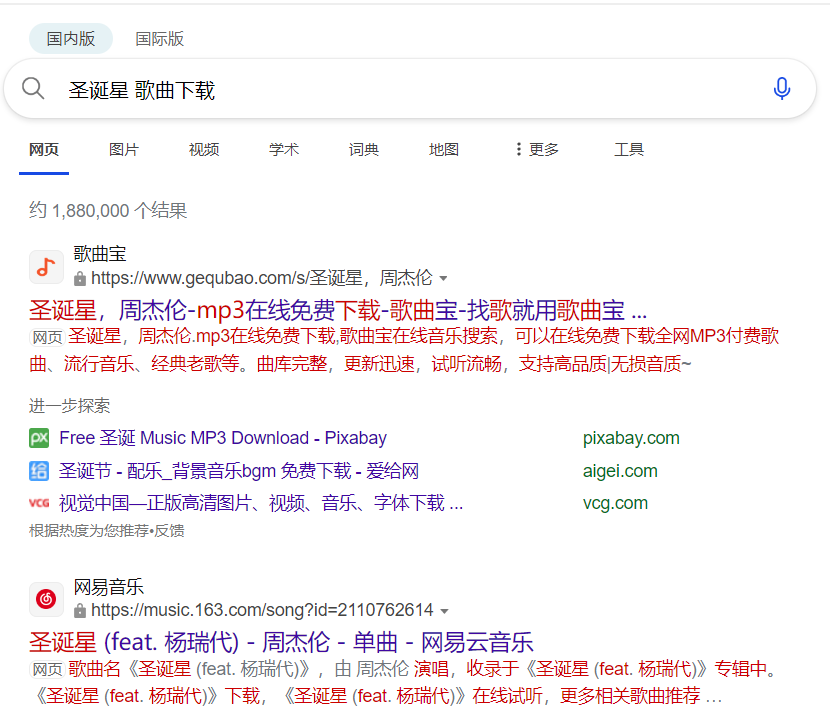Image resolution: width=830 pixels, height=717 pixels.
Task: Switch to 国内版 search mode
Action: (x=70, y=39)
